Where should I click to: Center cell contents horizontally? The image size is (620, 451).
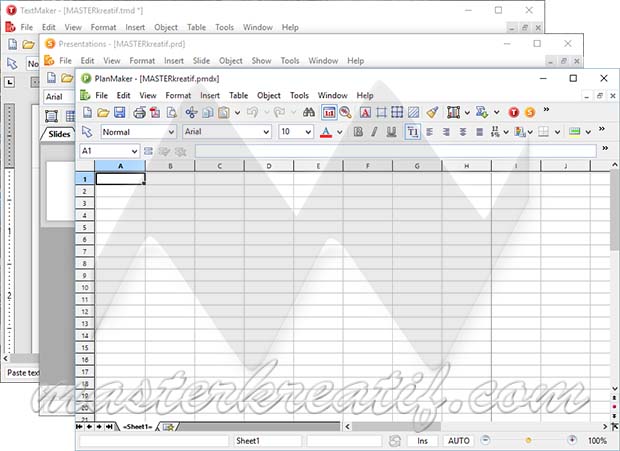[463, 132]
